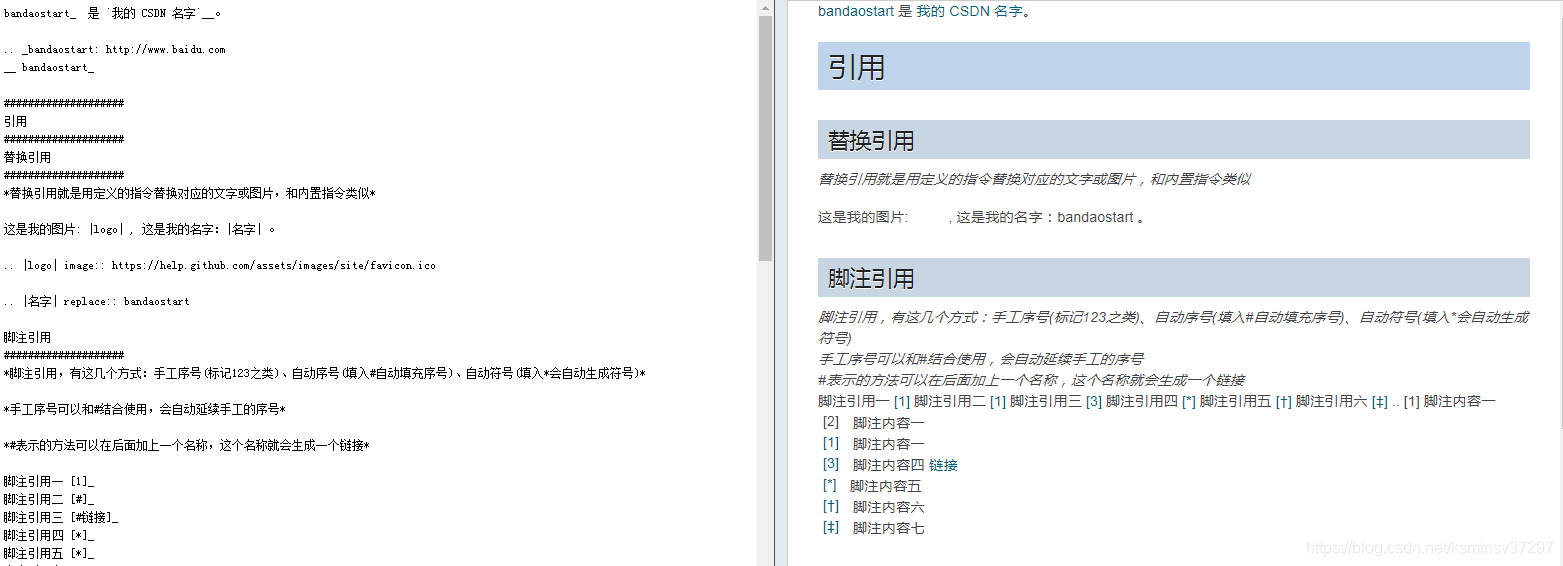
Task: Click the [*] reference after 脚注引用四
Action: tap(1189, 401)
